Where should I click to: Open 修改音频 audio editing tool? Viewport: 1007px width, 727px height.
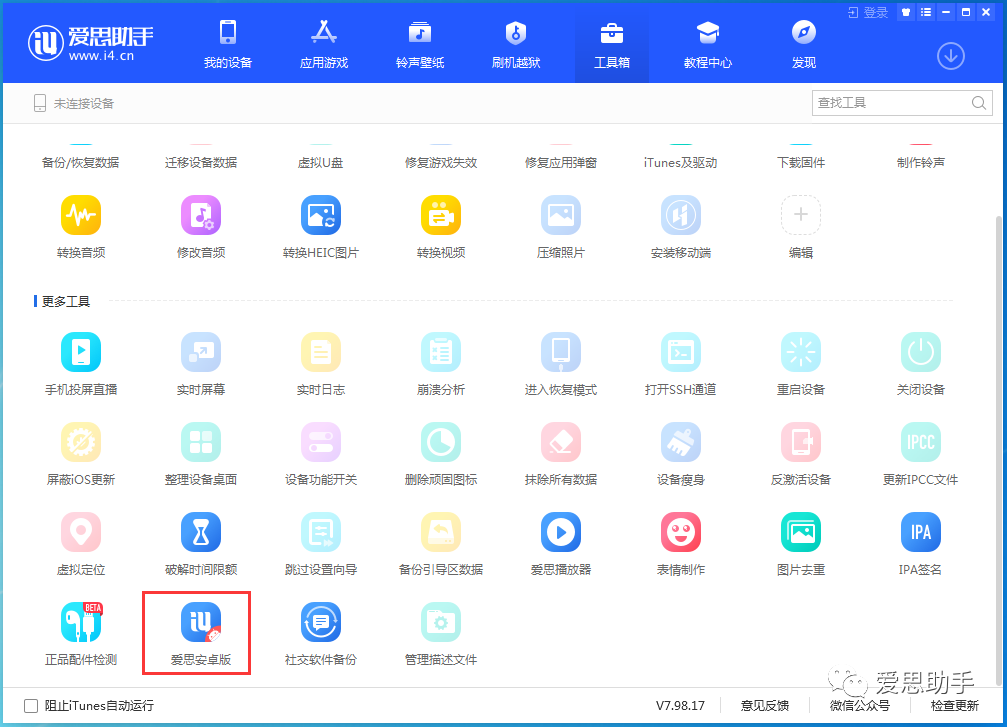201,215
